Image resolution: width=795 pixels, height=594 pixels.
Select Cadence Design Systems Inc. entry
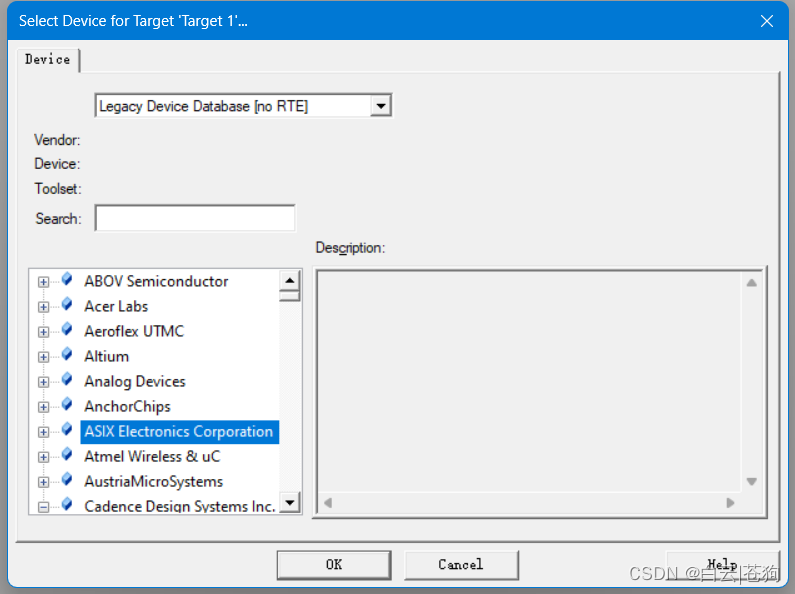tap(180, 506)
